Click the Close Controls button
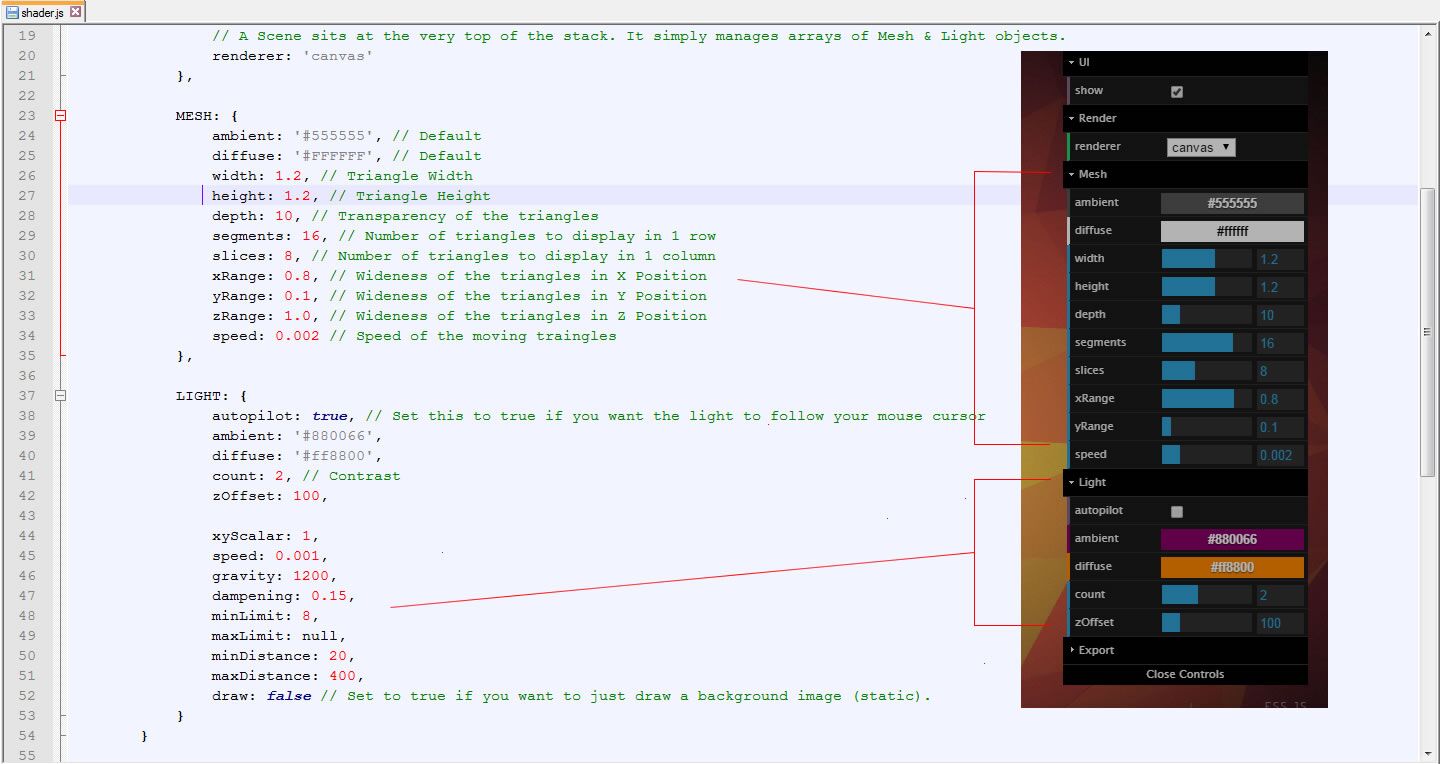The image size is (1440, 764). pyautogui.click(x=1185, y=674)
